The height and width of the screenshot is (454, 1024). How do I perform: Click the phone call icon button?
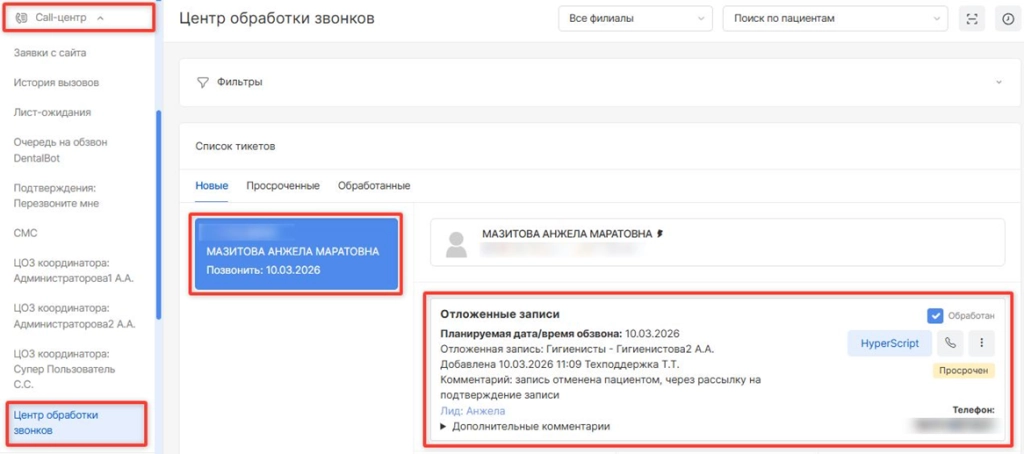click(x=950, y=343)
